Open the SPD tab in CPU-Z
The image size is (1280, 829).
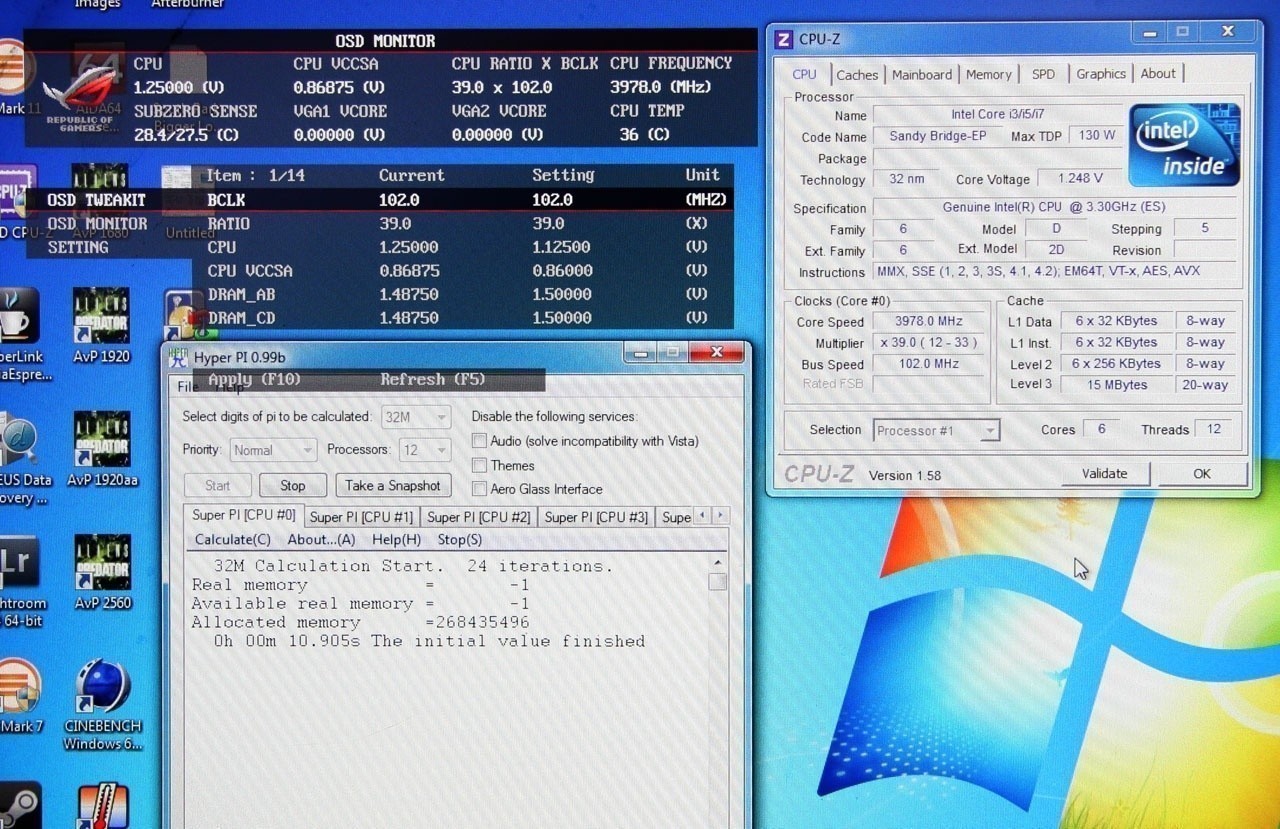click(1043, 75)
